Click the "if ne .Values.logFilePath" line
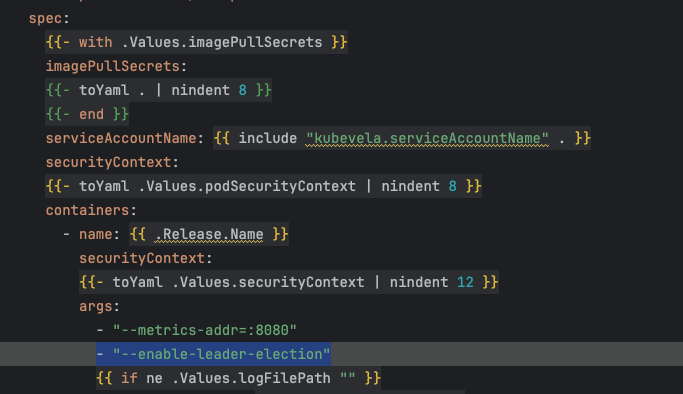This screenshot has width=683, height=394. click(x=238, y=378)
